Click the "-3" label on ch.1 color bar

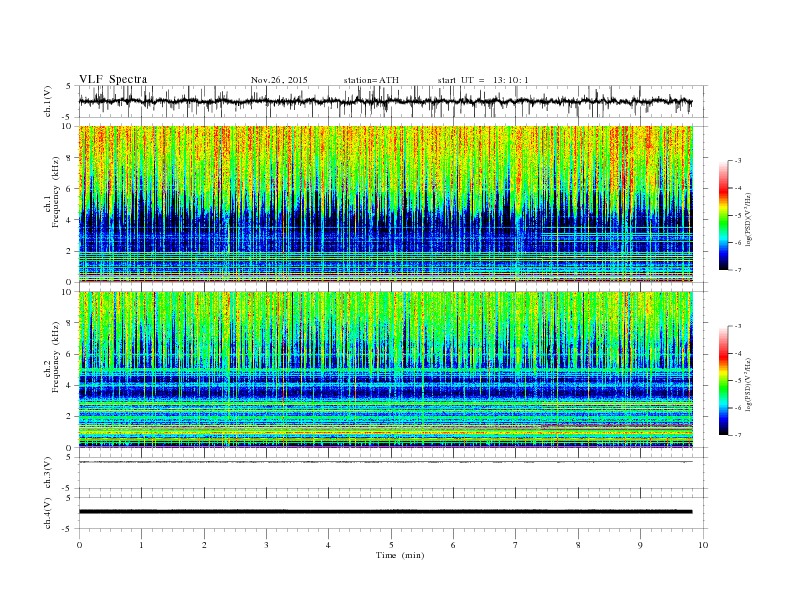point(738,161)
